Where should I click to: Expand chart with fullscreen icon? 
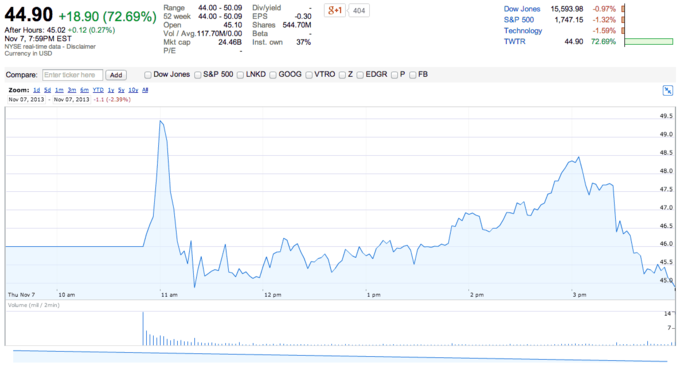668,91
